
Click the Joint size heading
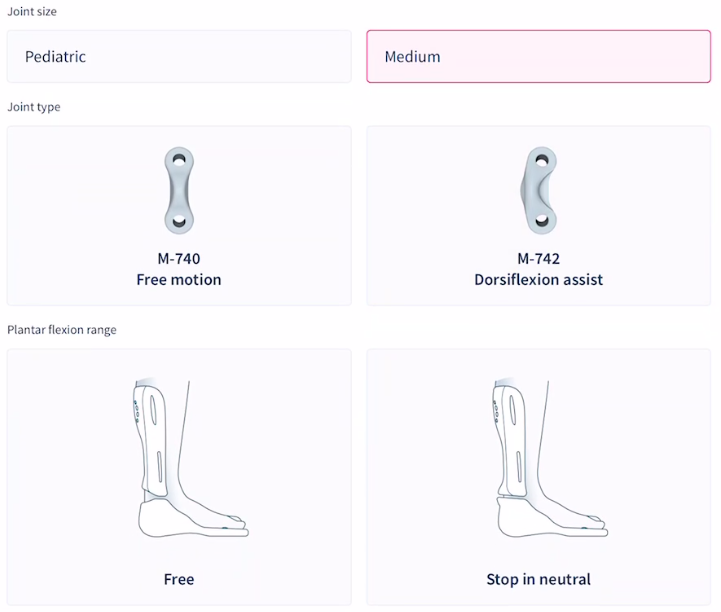[32, 10]
